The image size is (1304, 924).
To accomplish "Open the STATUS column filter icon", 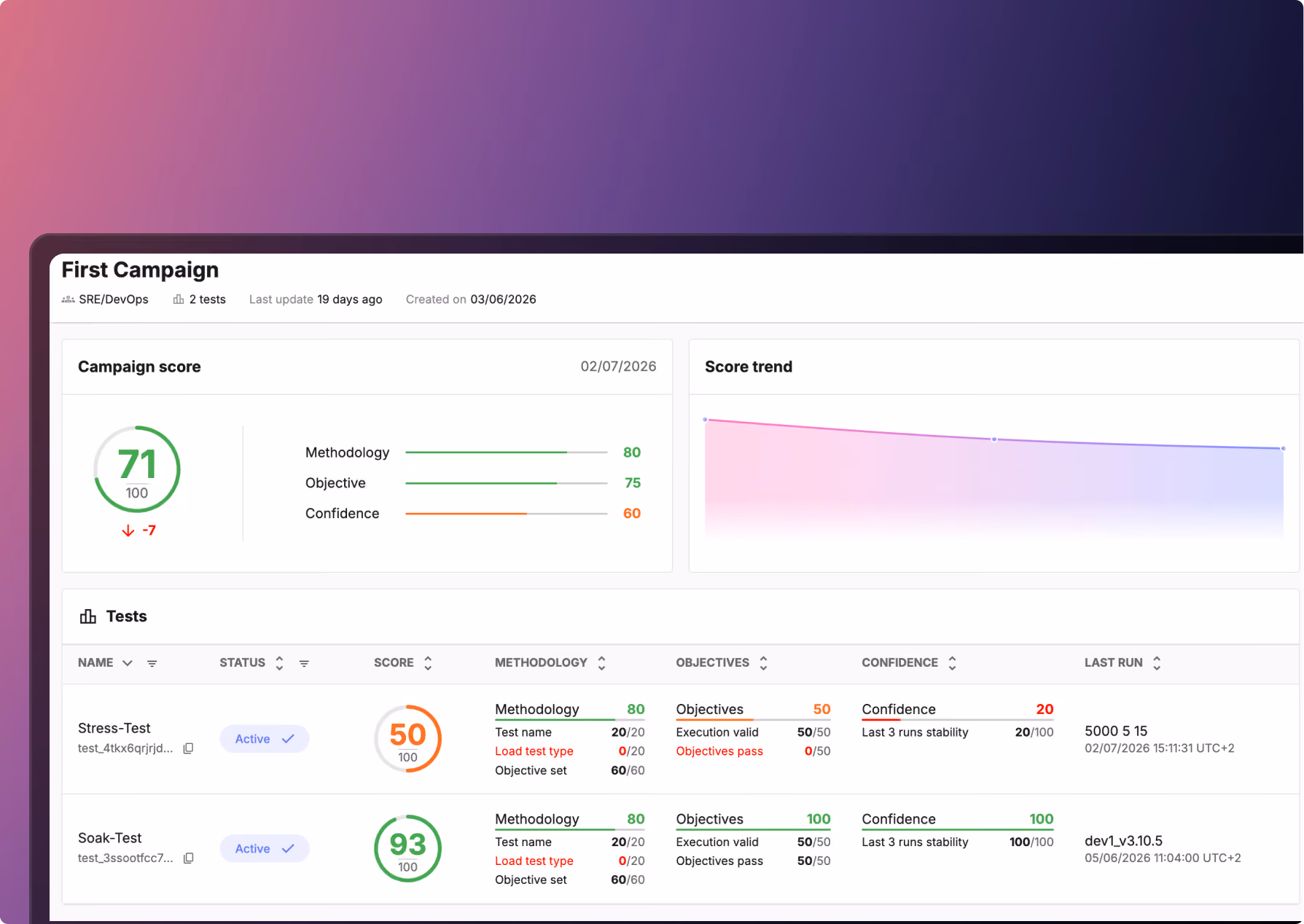I will pyautogui.click(x=304, y=663).
